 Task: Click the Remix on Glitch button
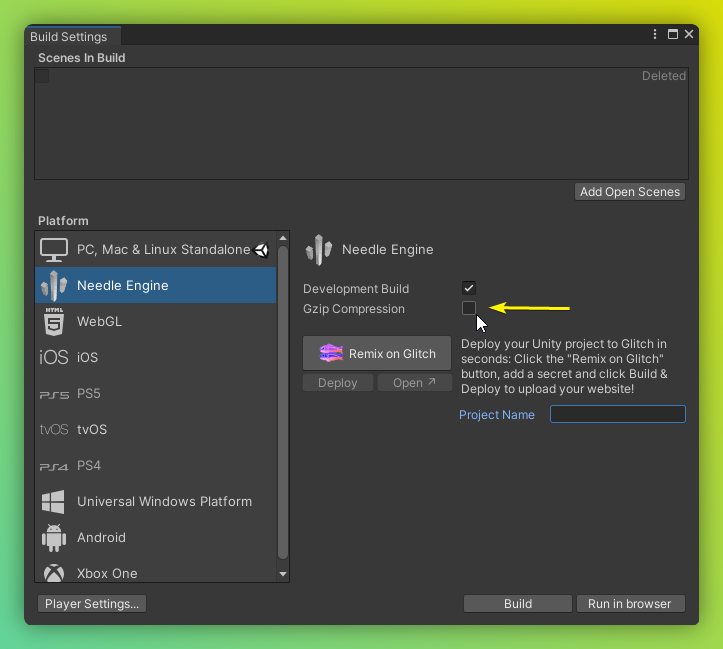pos(377,353)
